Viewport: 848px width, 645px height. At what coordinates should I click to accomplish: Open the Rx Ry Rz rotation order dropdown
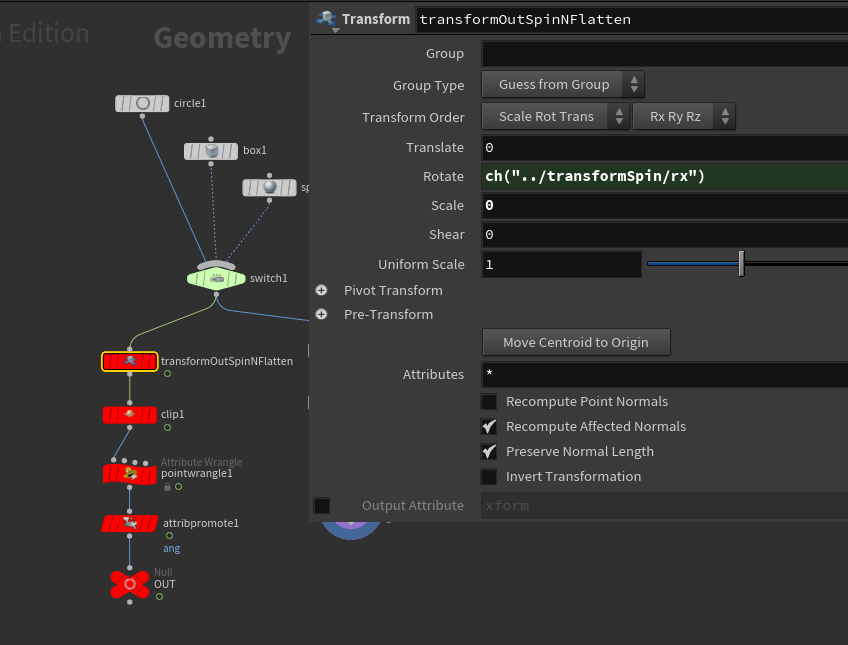(684, 117)
